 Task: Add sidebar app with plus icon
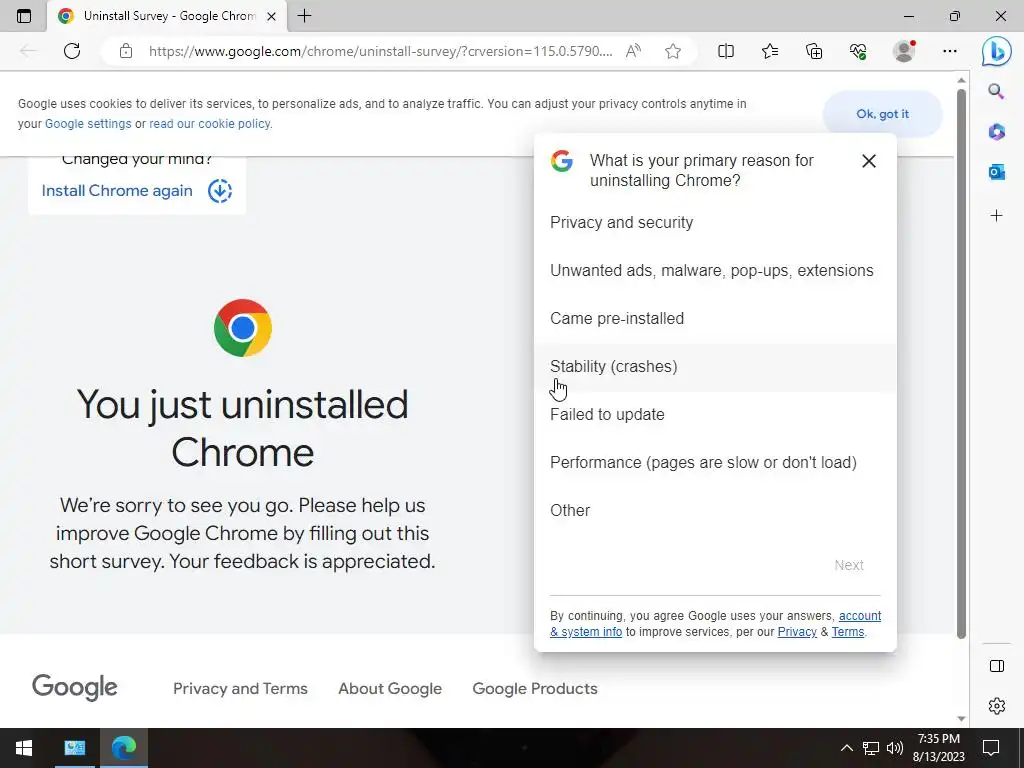(997, 216)
